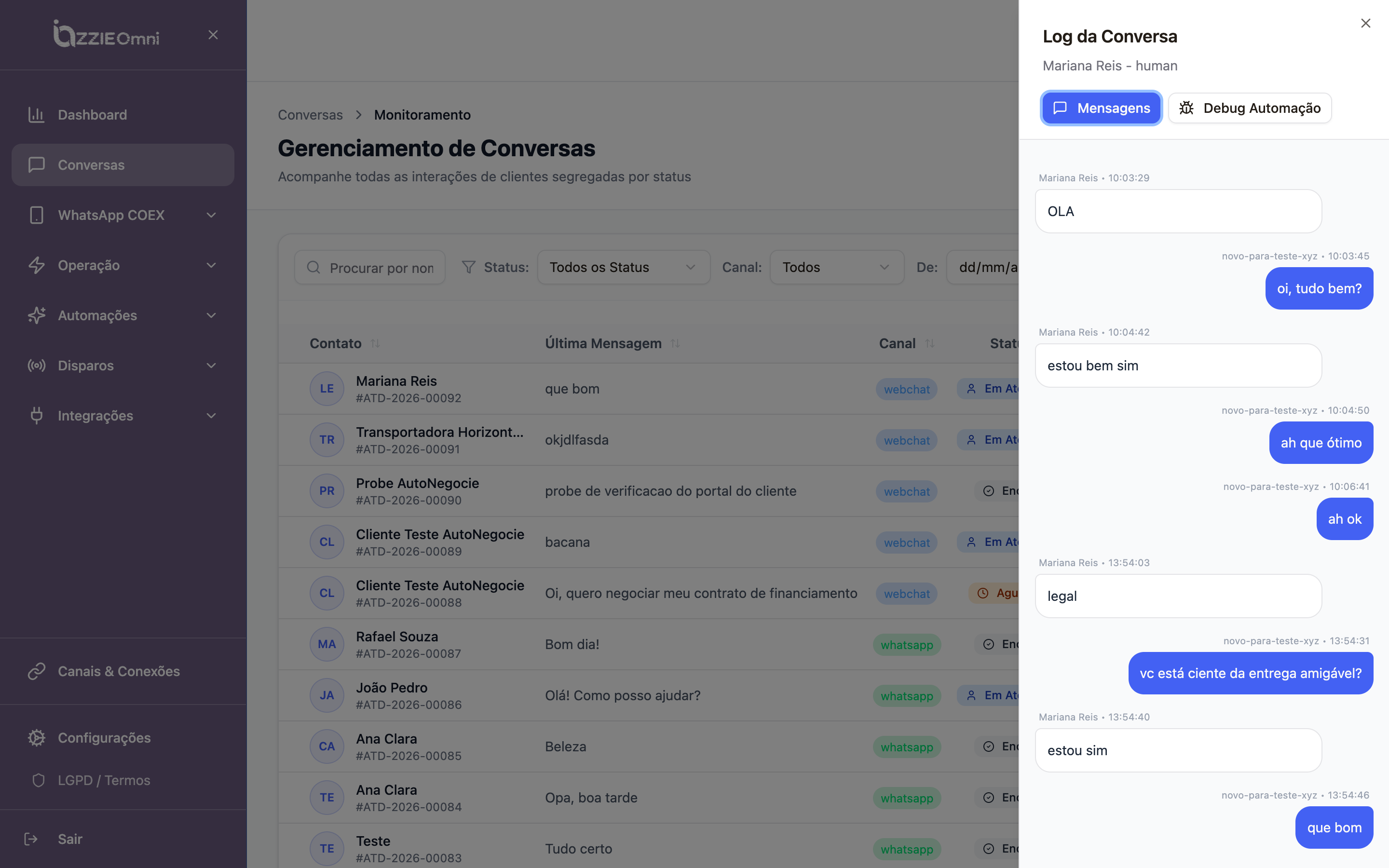Click the Sair logout icon
This screenshot has width=1389, height=868.
click(31, 839)
